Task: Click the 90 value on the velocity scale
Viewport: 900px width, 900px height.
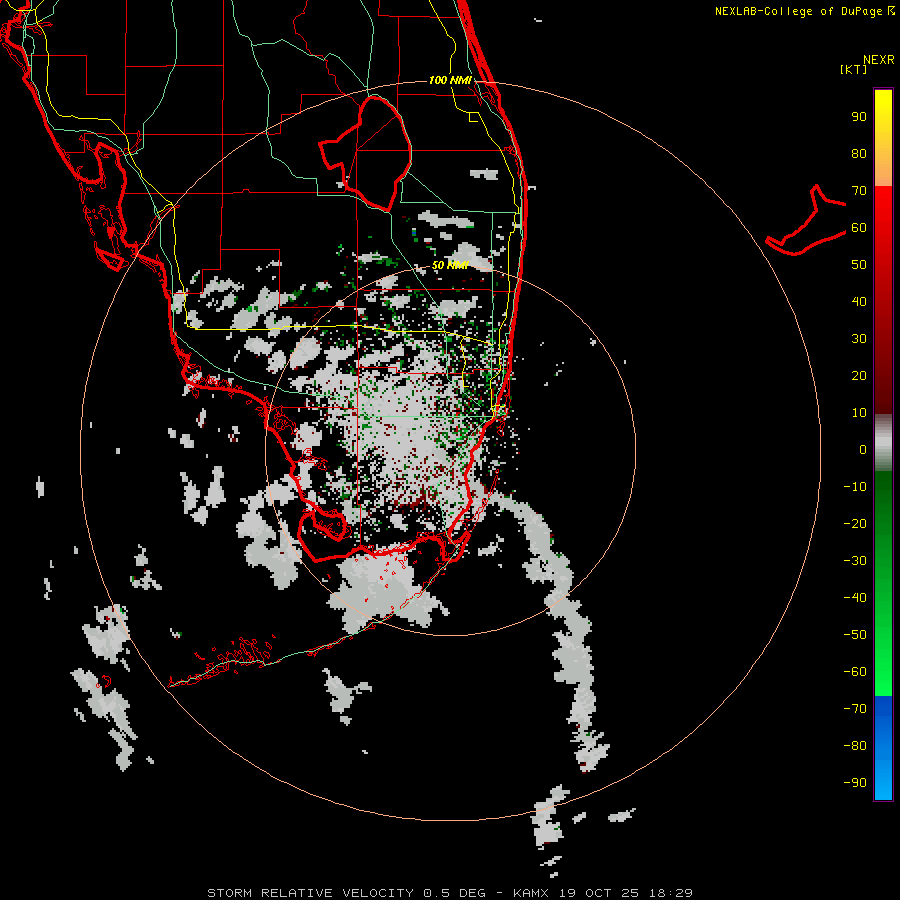Action: pyautogui.click(x=859, y=117)
